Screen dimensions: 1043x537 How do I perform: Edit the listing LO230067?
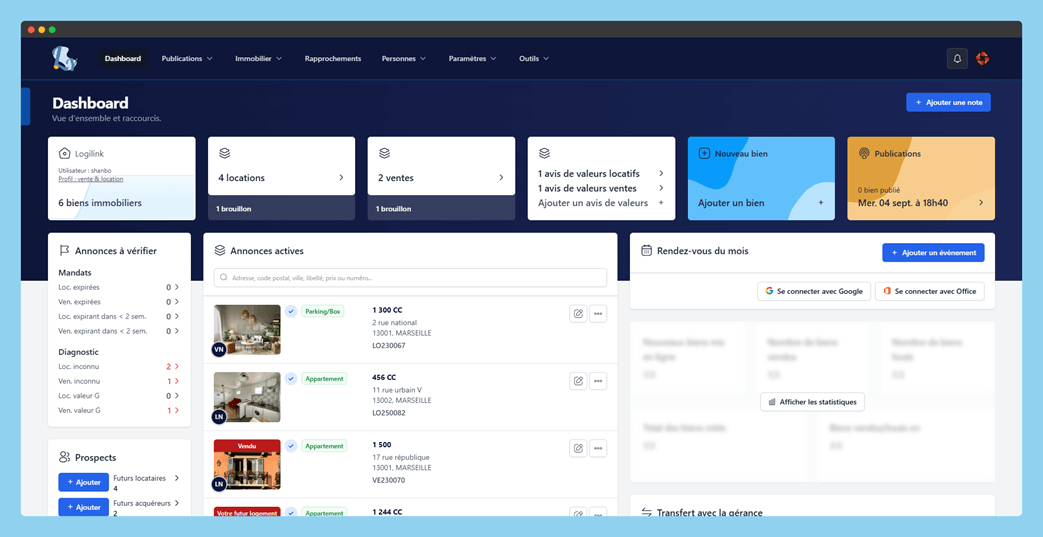pos(578,313)
